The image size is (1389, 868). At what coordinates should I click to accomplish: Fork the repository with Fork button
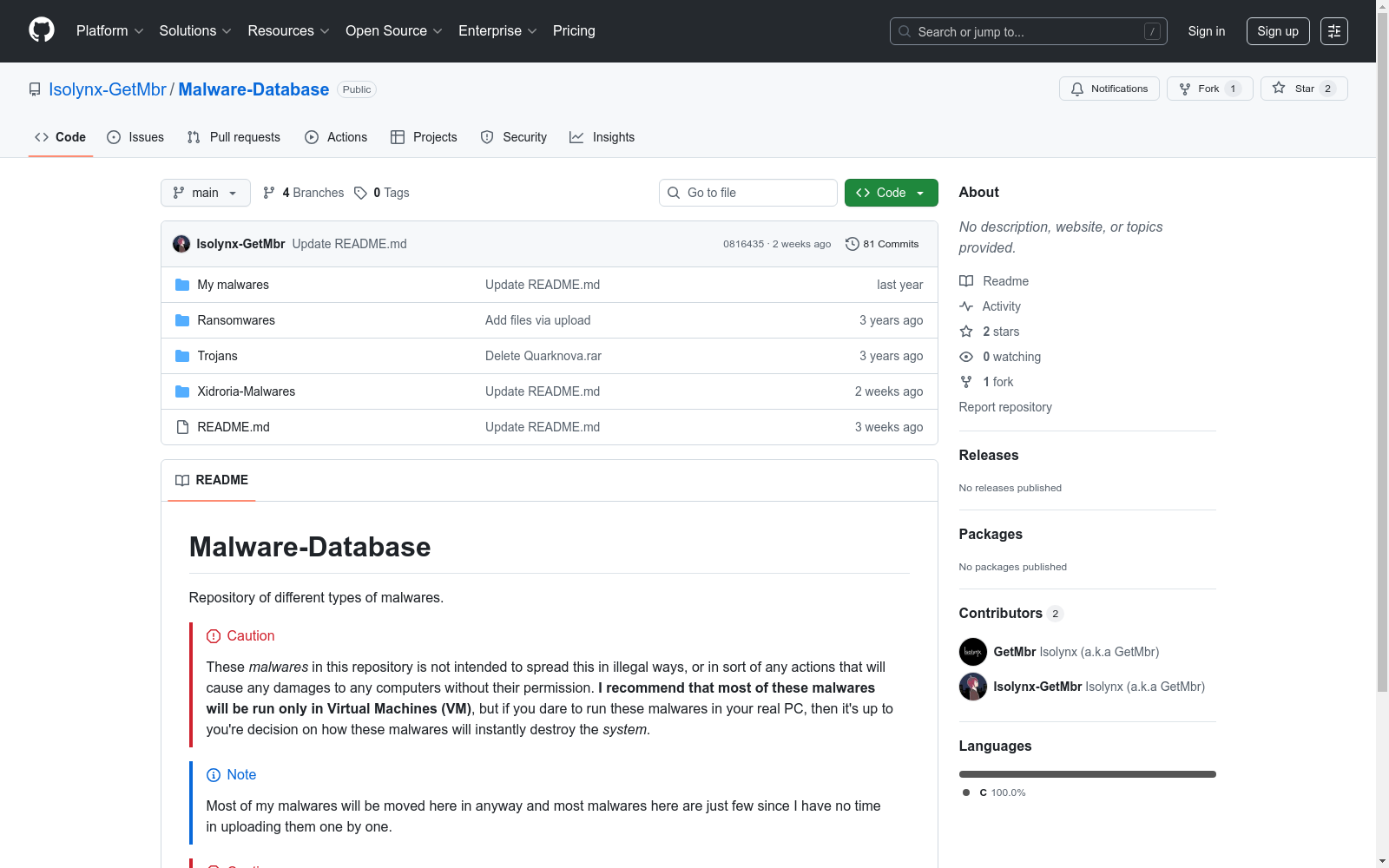(x=1210, y=89)
